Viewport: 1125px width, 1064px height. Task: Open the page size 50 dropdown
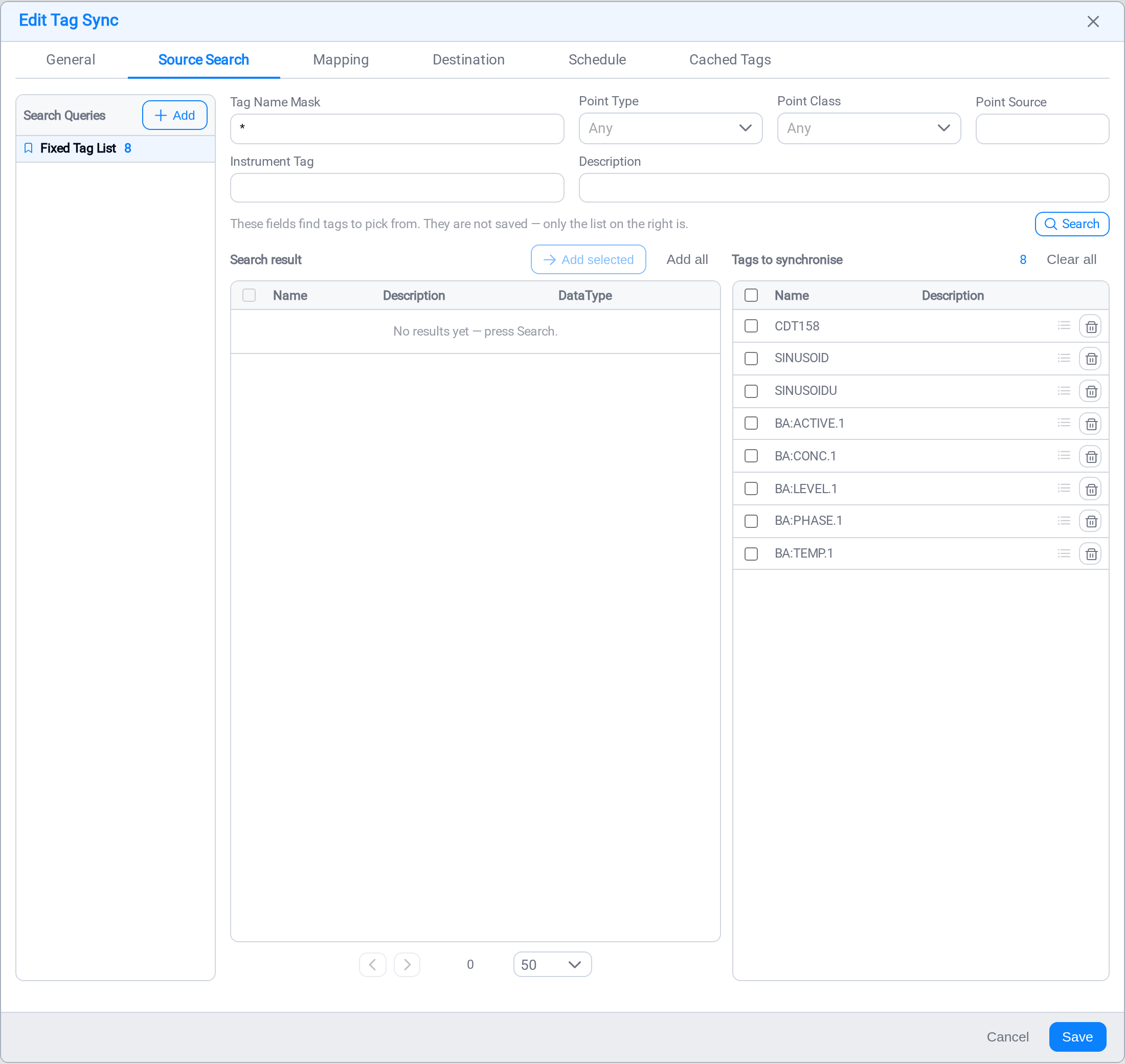coord(552,964)
